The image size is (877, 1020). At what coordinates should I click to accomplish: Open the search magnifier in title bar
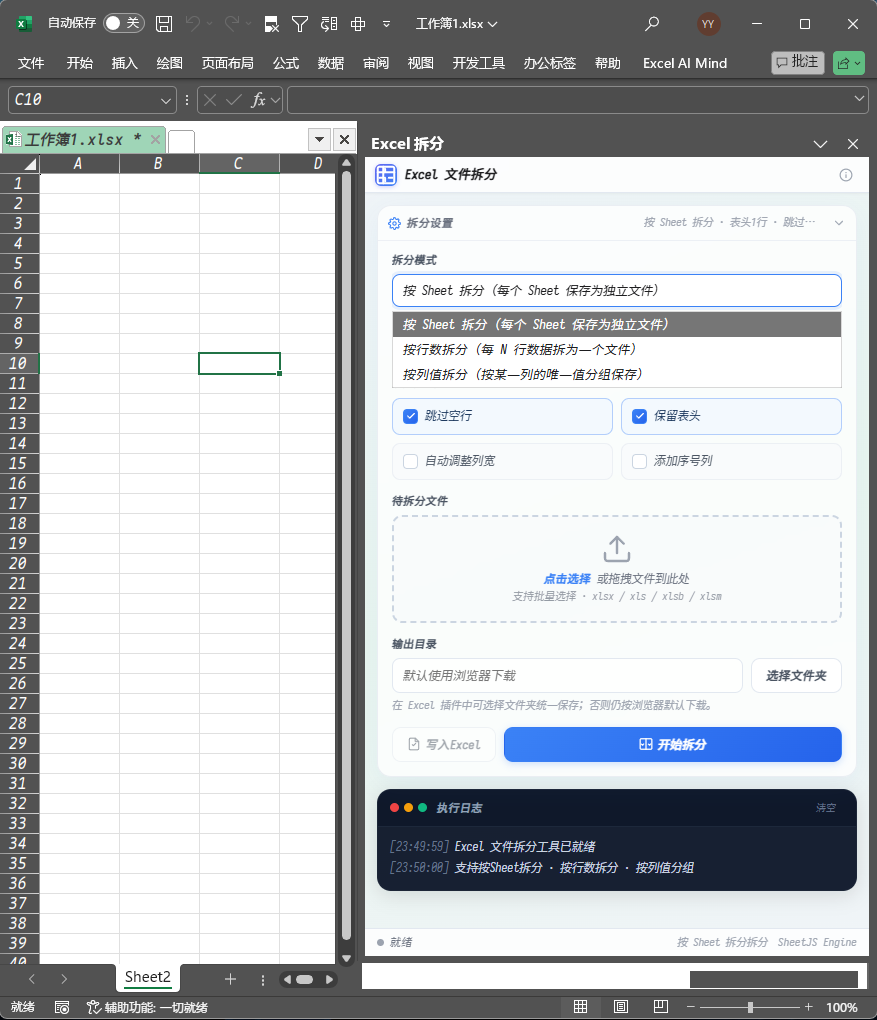click(651, 24)
